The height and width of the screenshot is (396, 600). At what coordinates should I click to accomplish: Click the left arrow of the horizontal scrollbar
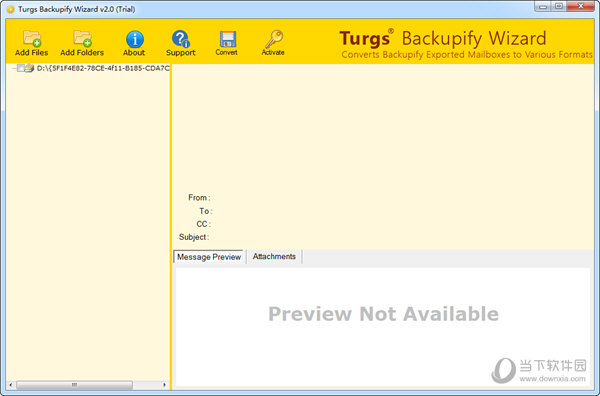point(11,385)
